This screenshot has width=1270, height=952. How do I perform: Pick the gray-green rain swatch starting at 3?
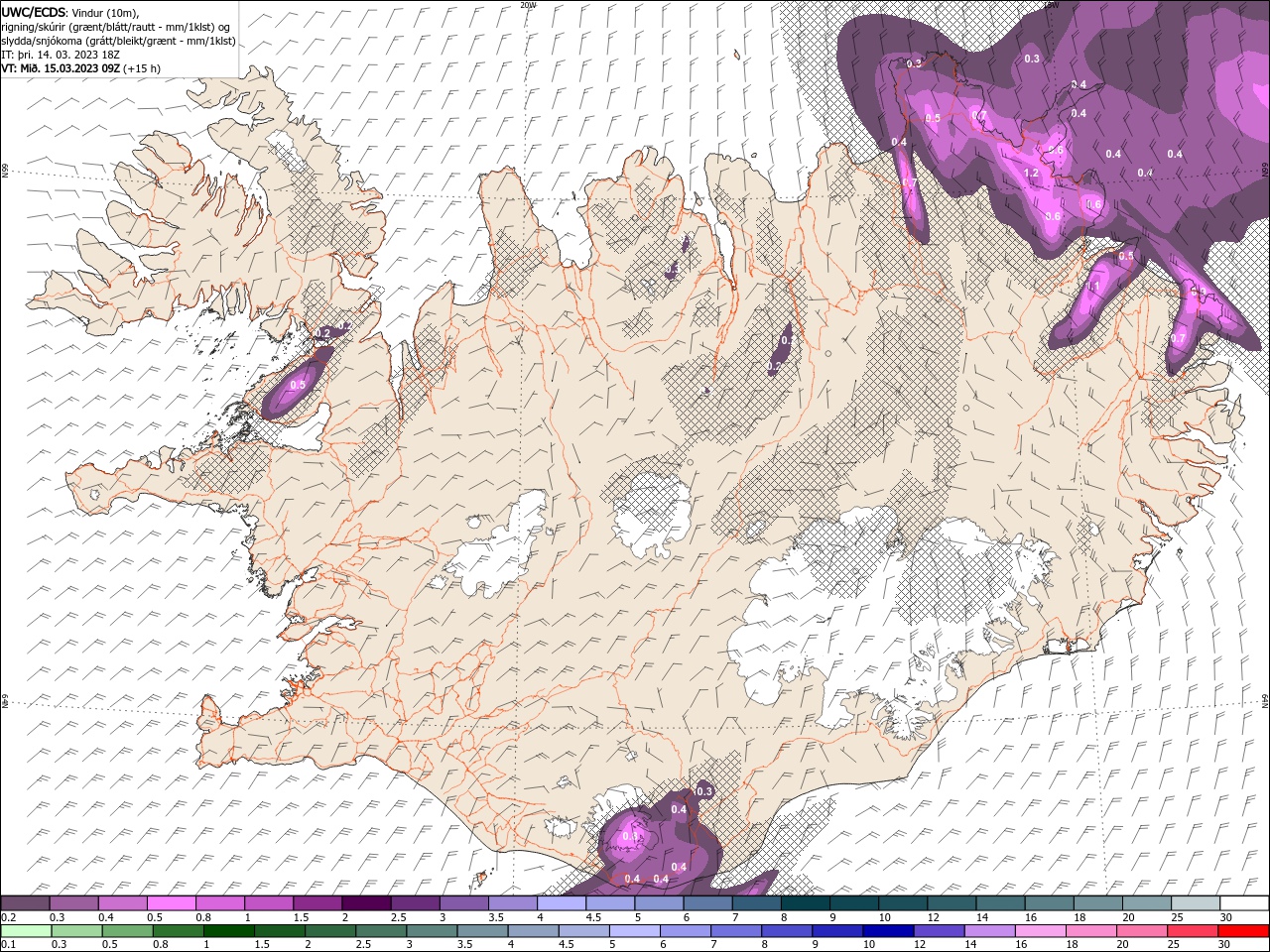(432, 931)
